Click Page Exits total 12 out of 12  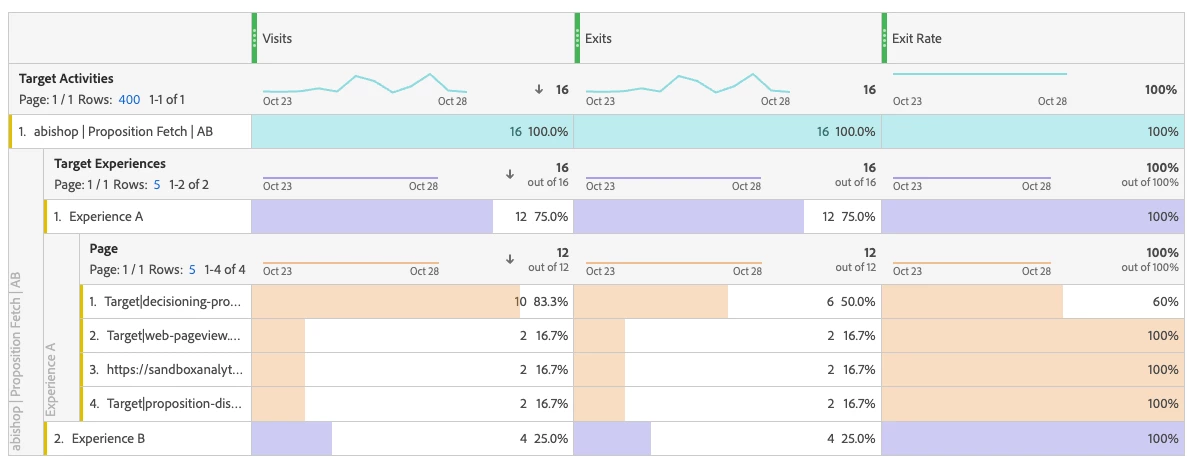click(856, 259)
